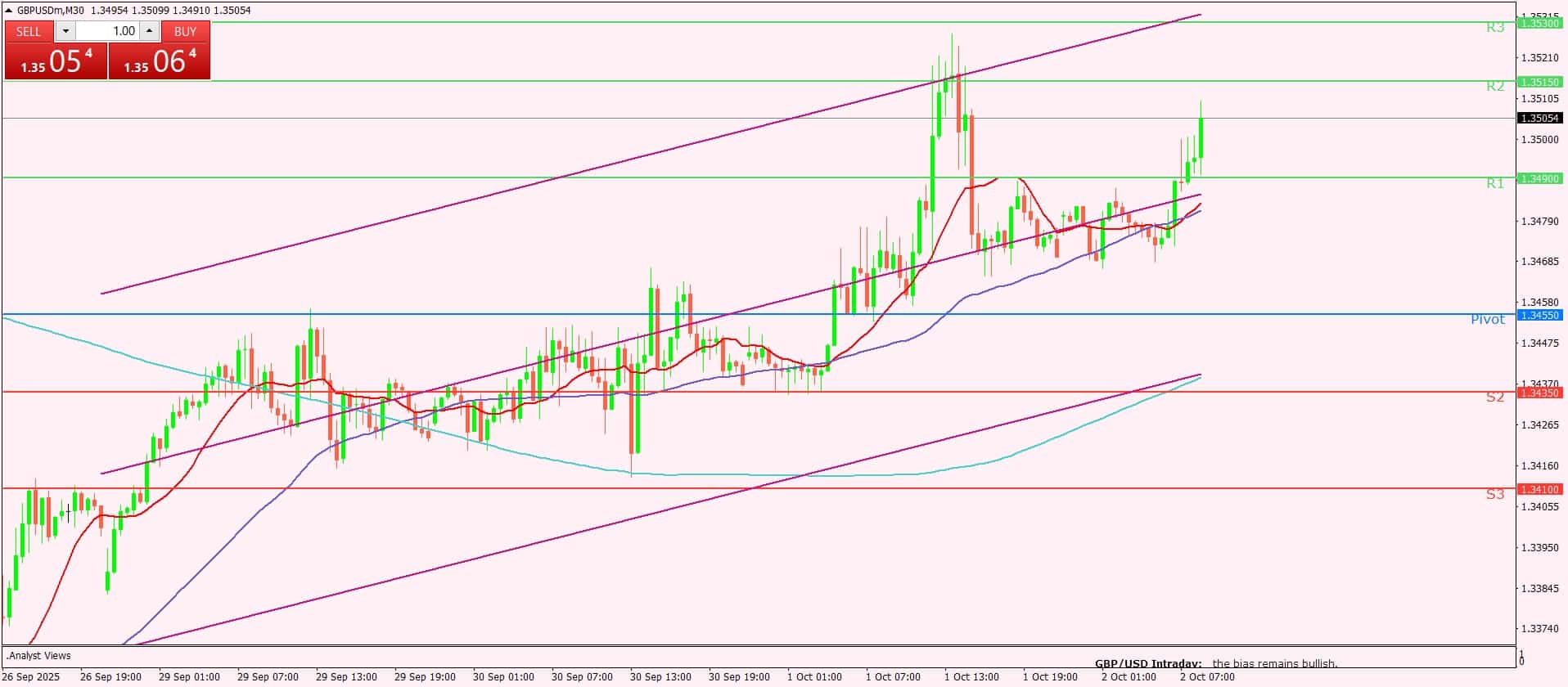Click the SELL button label

29,31
